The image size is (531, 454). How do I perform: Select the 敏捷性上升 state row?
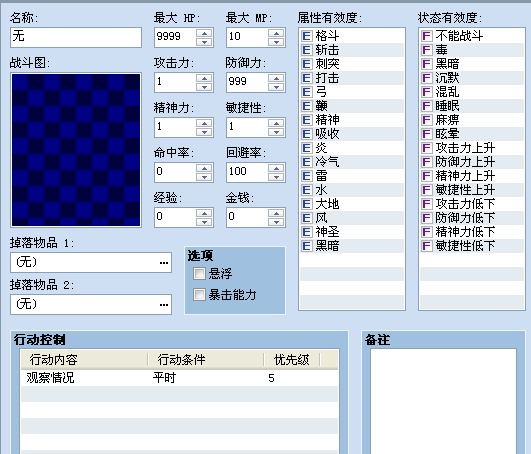(472, 190)
